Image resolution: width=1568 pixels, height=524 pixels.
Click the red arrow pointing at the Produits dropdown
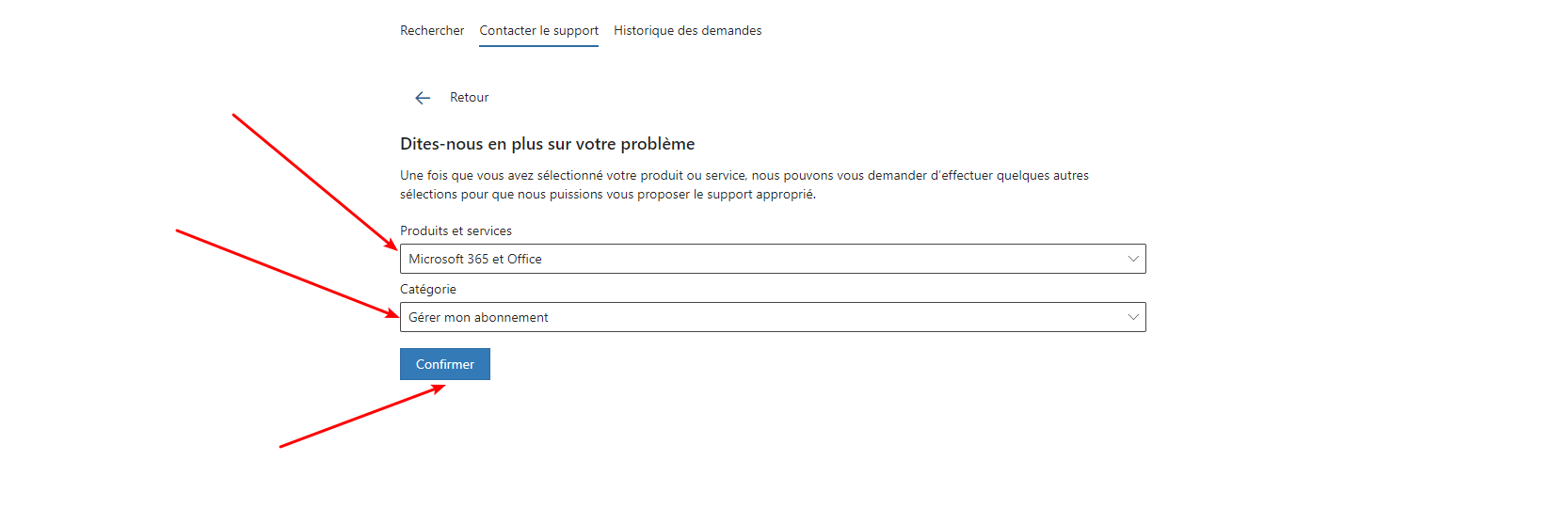pyautogui.click(x=315, y=182)
